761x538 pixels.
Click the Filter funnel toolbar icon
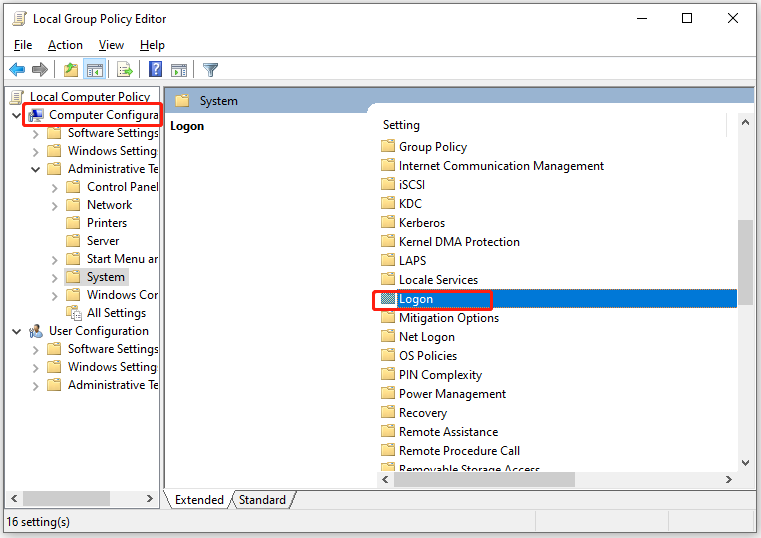pos(210,69)
